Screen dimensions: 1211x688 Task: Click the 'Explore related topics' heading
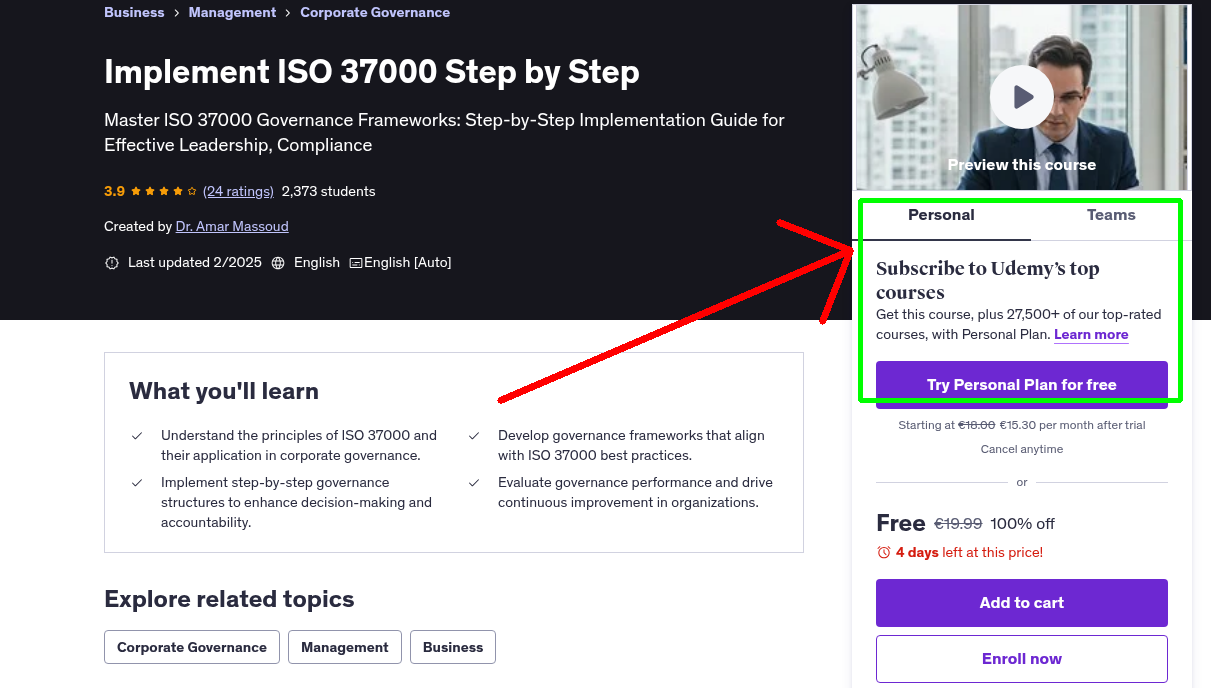coord(229,599)
